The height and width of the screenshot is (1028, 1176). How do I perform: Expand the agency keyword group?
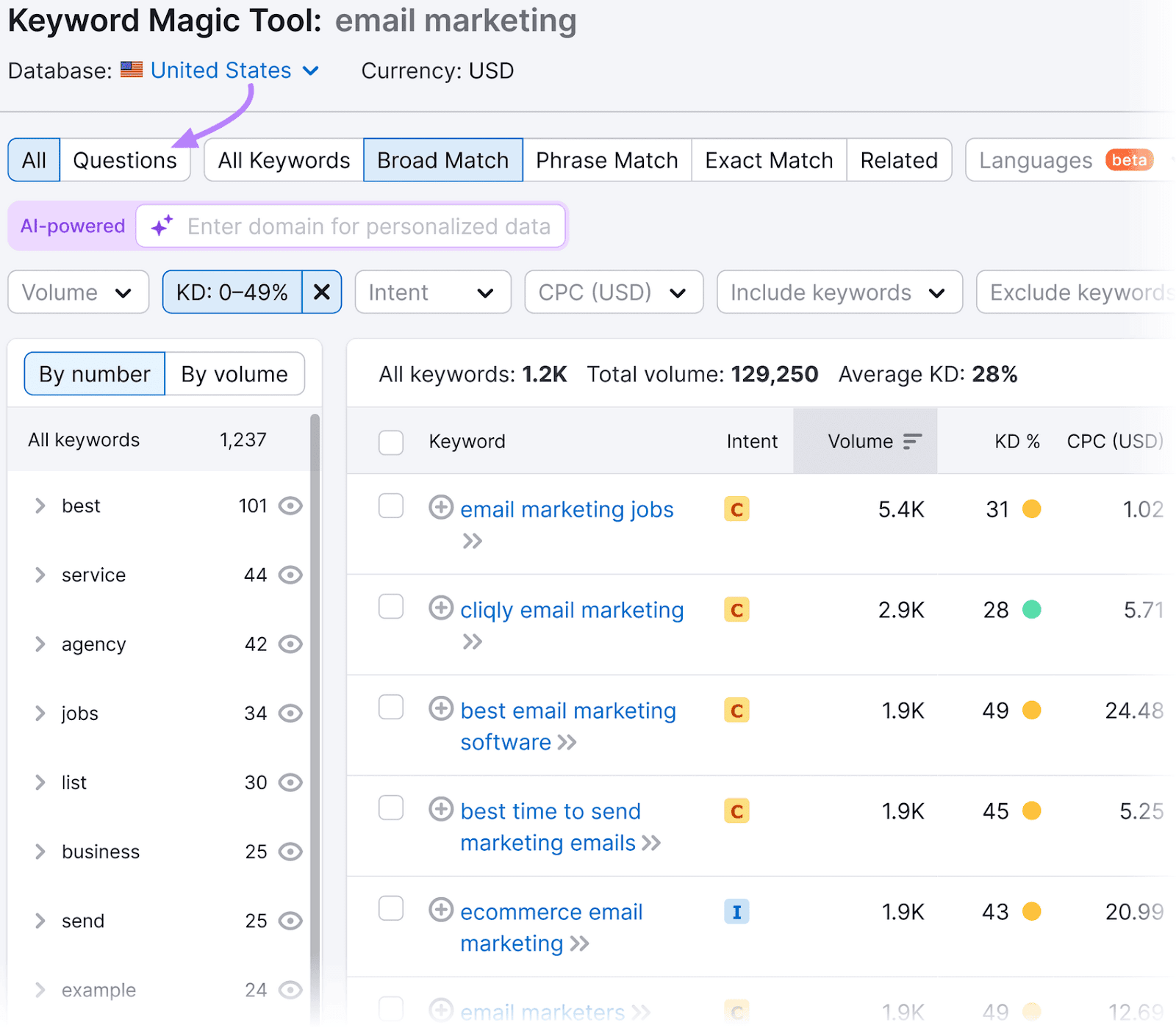click(40, 644)
